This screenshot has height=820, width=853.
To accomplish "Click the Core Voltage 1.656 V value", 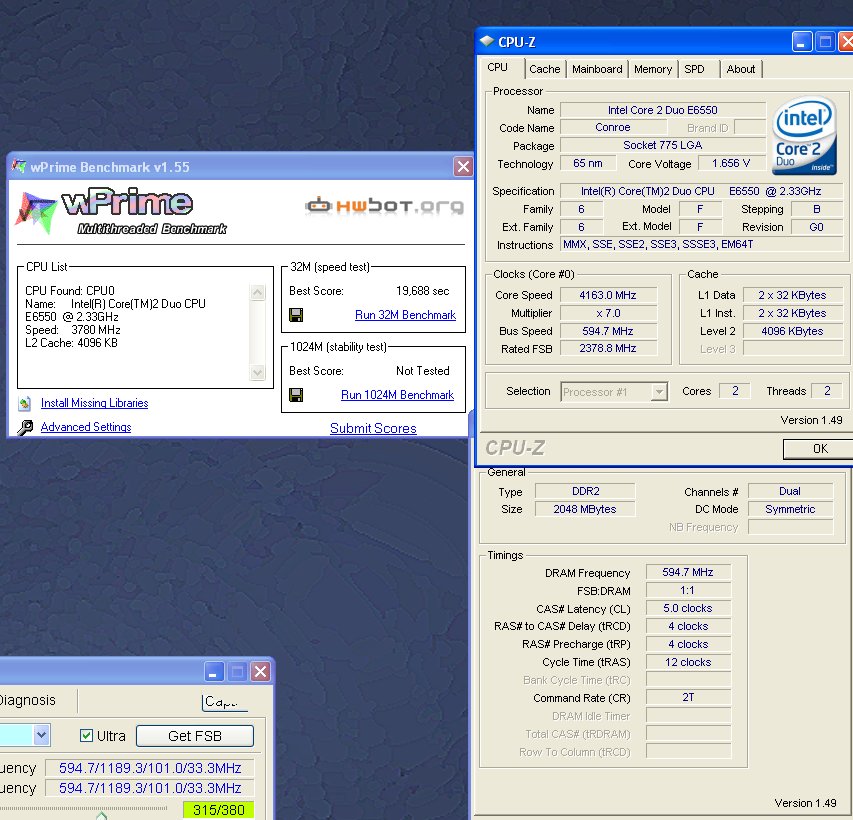I will (x=731, y=163).
